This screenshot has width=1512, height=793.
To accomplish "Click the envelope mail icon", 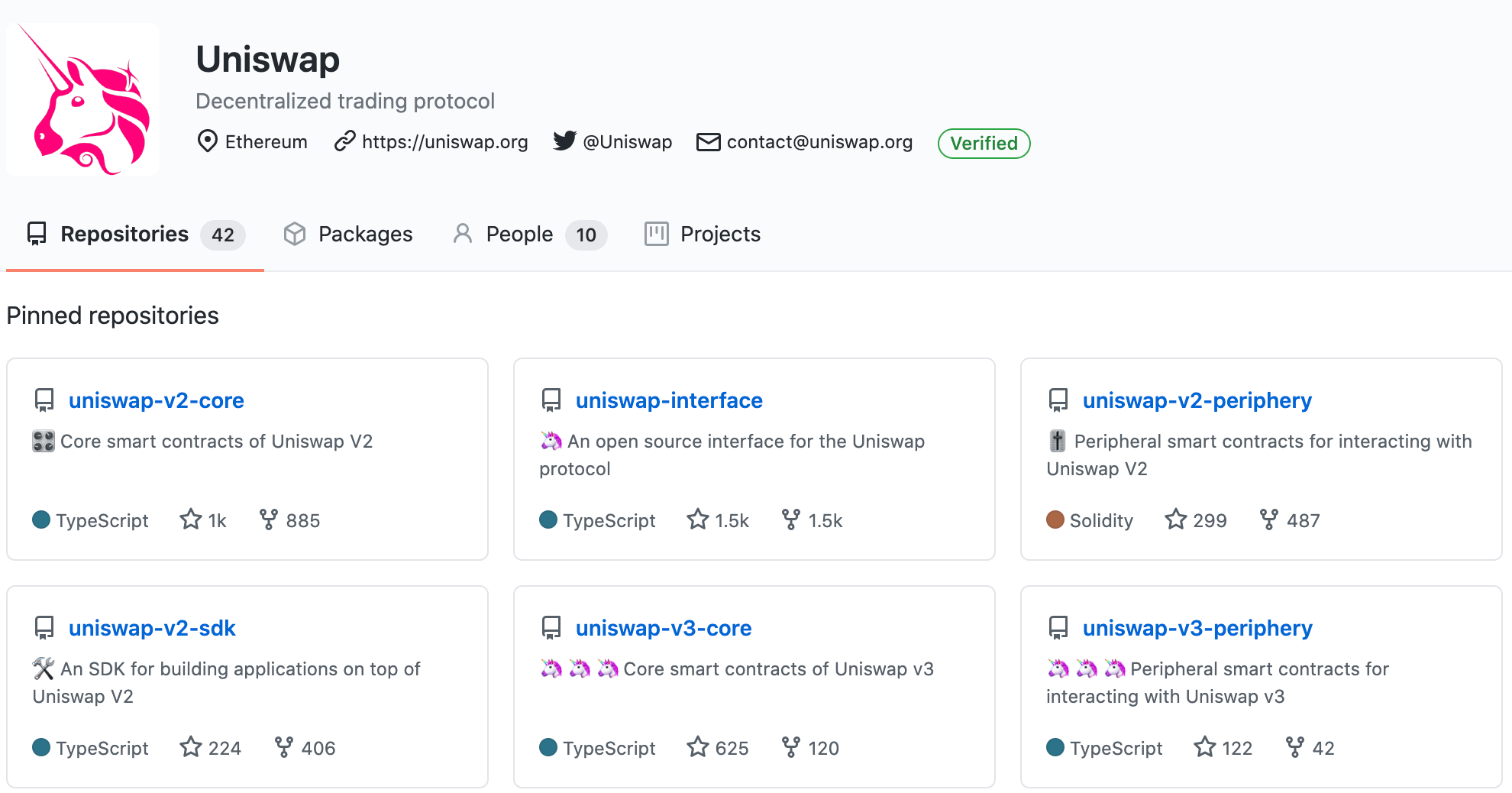I will coord(708,142).
